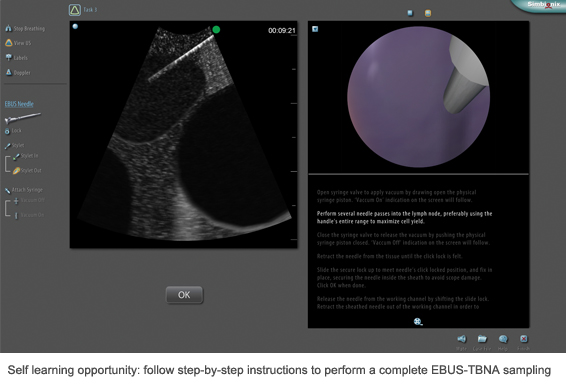Click the Task 3 triangle icon
Image resolution: width=566 pixels, height=385 pixels.
(x=75, y=10)
